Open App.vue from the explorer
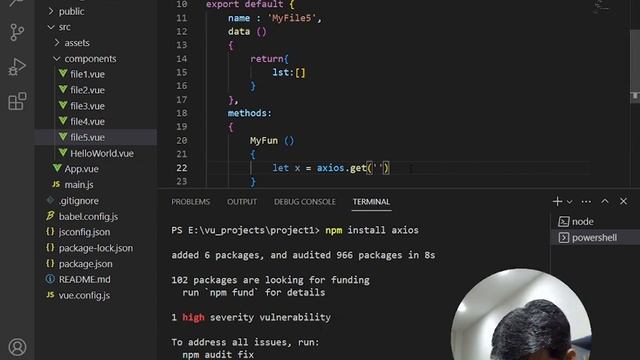 tap(82, 169)
